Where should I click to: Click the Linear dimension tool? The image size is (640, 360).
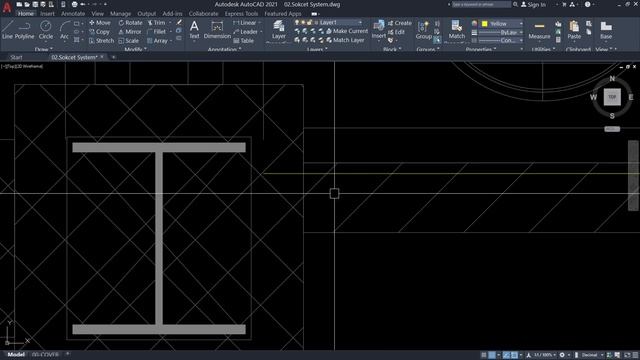click(x=245, y=23)
